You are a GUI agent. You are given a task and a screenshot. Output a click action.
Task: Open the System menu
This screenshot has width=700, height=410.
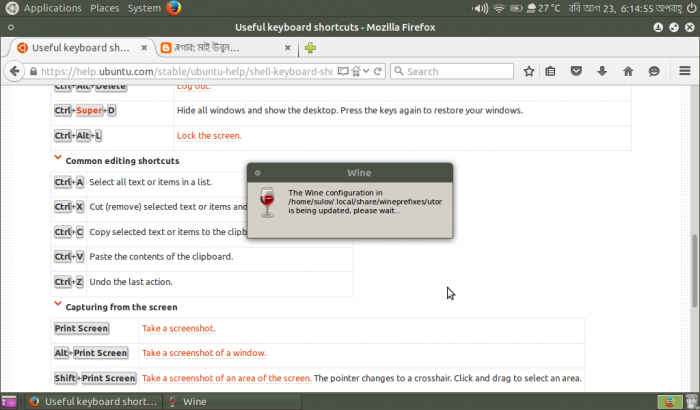144,8
